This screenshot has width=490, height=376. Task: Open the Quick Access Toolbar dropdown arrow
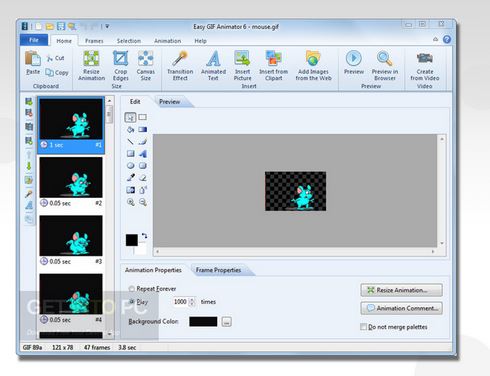pos(107,26)
